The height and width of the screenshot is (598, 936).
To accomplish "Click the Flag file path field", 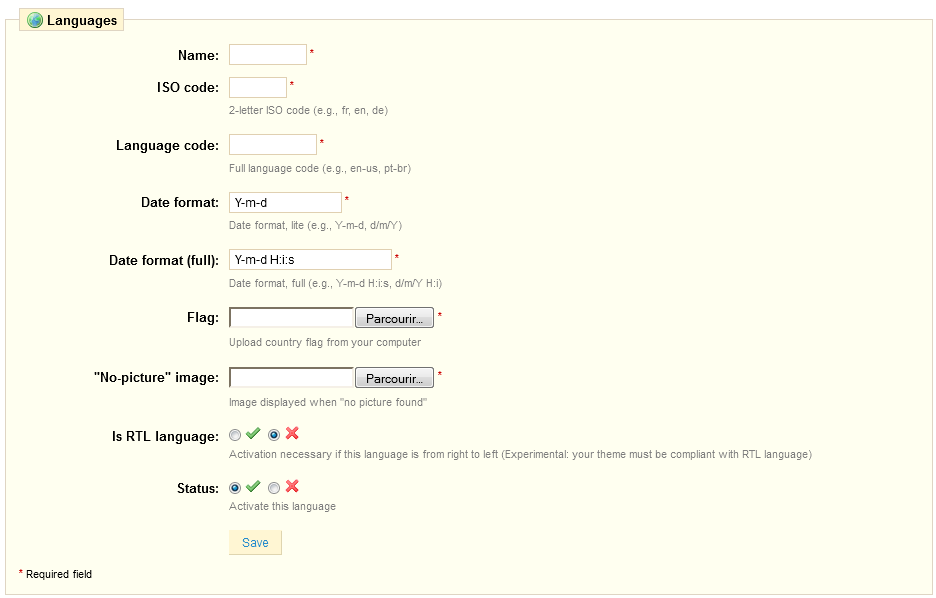I will point(292,318).
